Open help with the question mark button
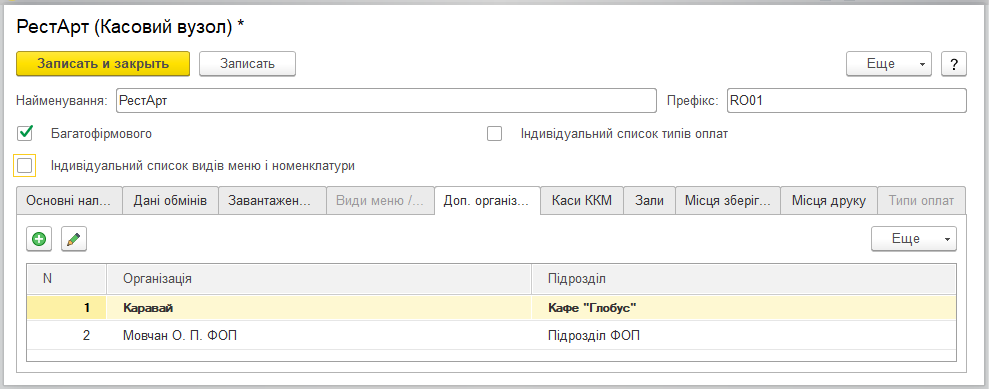989x389 pixels. [x=954, y=64]
